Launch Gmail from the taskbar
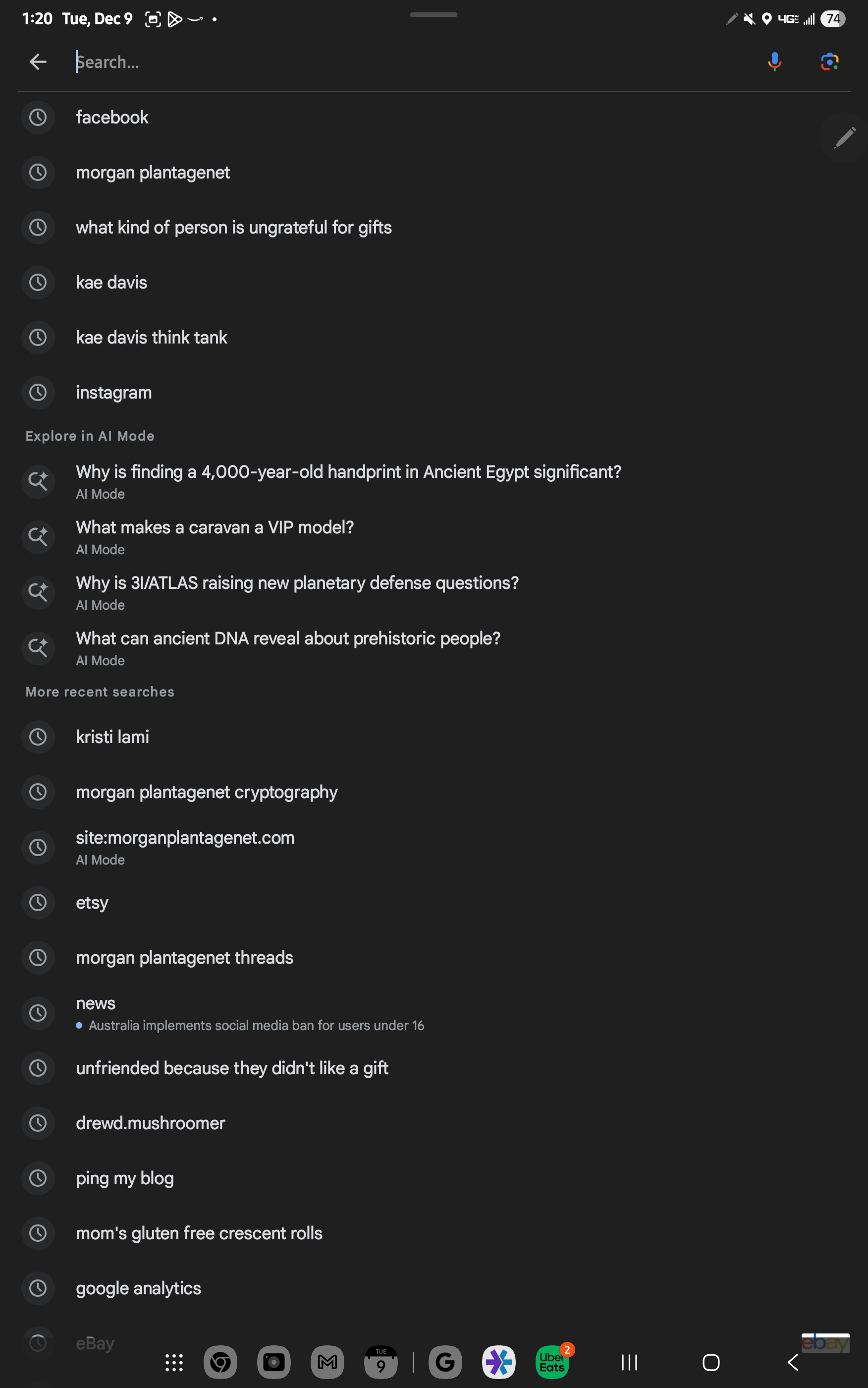Image resolution: width=868 pixels, height=1388 pixels. (327, 1362)
